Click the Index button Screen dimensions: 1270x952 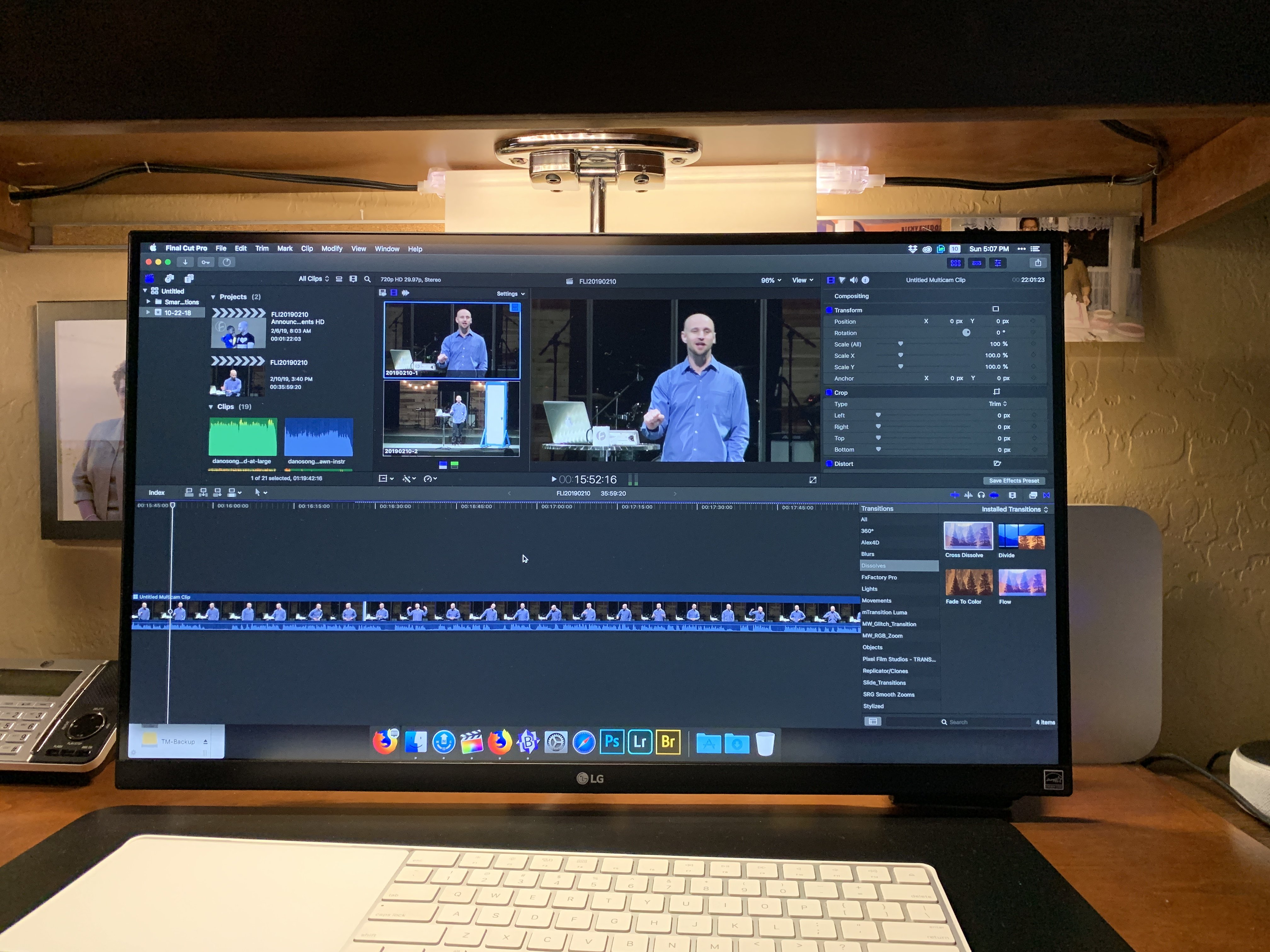(x=156, y=493)
